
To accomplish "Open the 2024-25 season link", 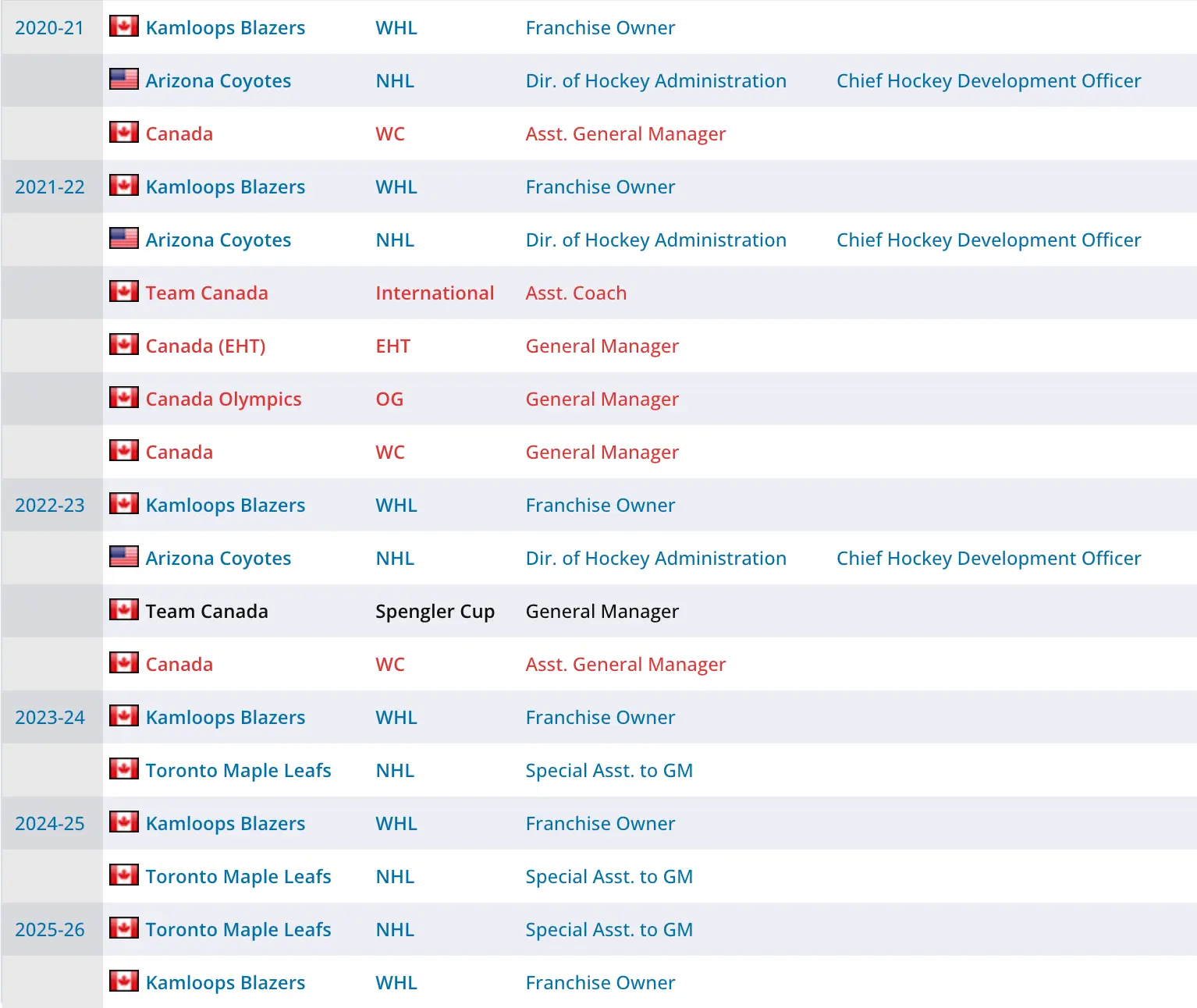I will [49, 824].
